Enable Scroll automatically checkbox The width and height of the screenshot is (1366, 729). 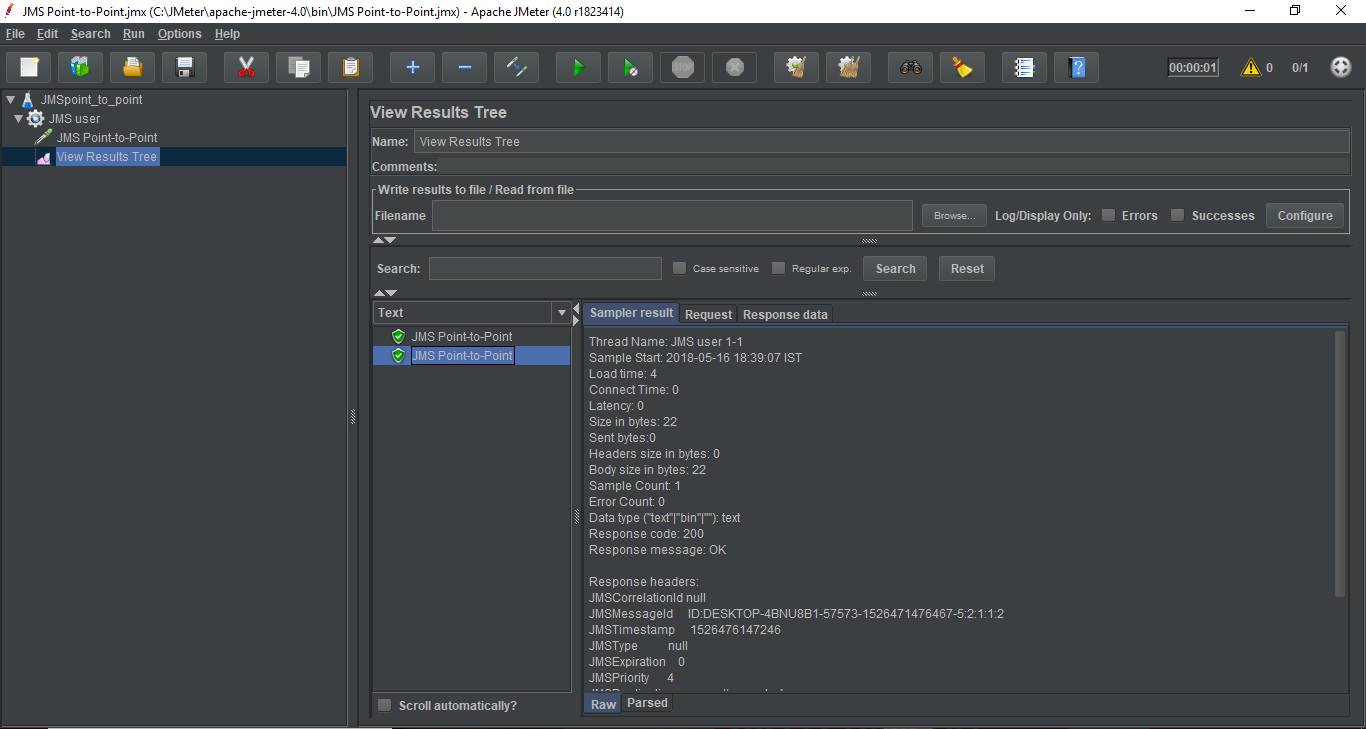pyautogui.click(x=385, y=706)
